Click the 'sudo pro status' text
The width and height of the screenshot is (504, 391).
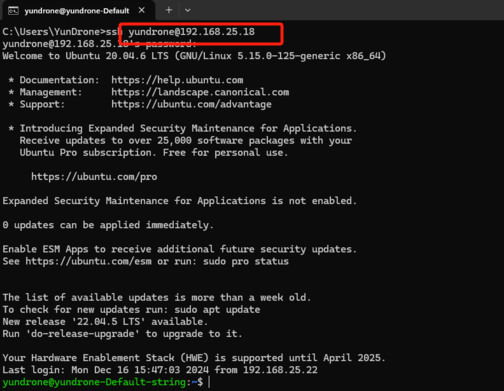pyautogui.click(x=246, y=261)
